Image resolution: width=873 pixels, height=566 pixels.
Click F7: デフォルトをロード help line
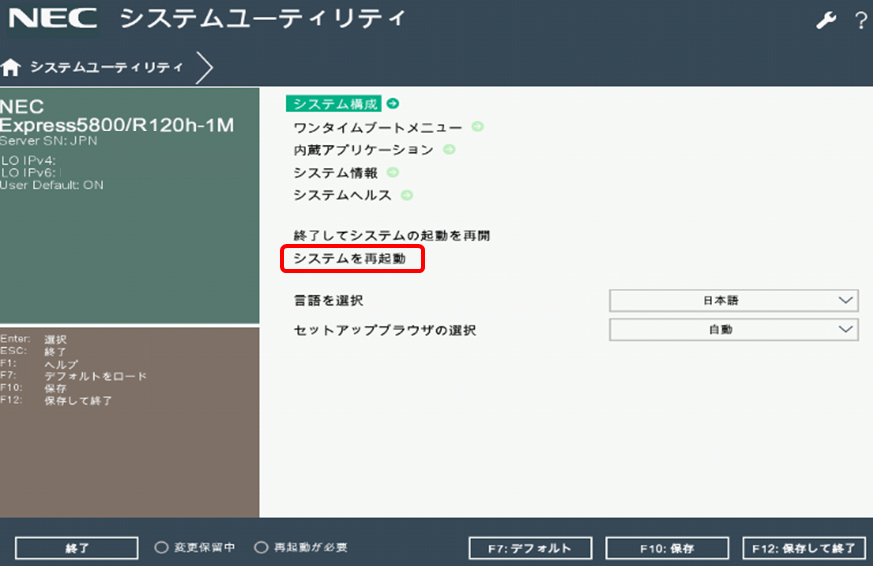point(73,376)
